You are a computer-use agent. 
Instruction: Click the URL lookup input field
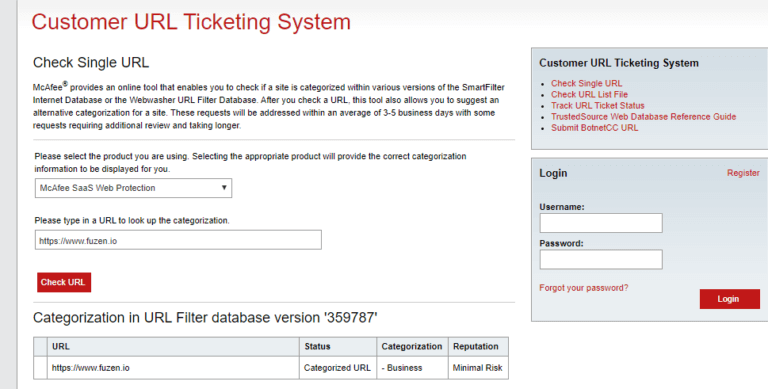(178, 240)
